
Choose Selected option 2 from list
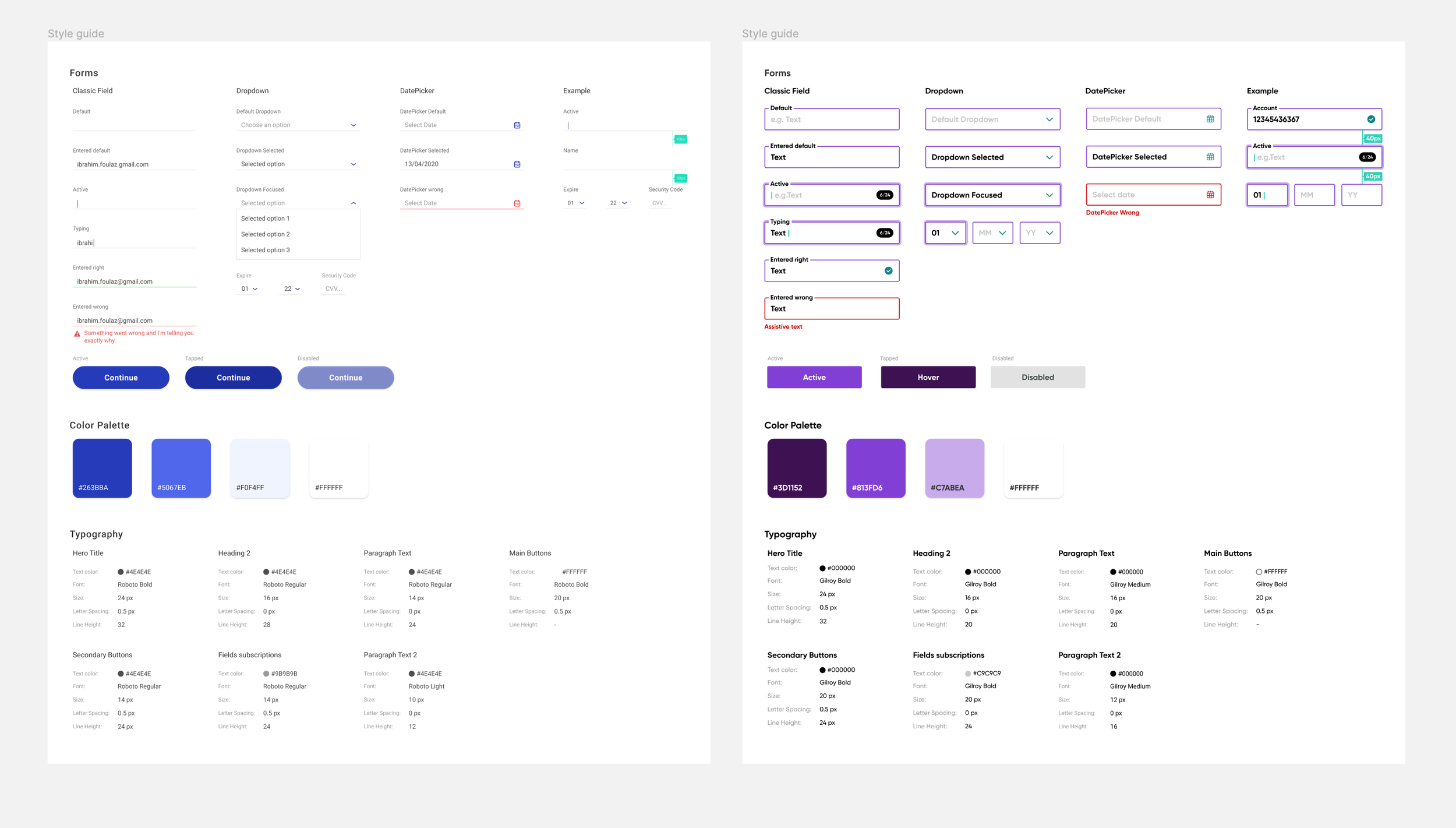266,234
